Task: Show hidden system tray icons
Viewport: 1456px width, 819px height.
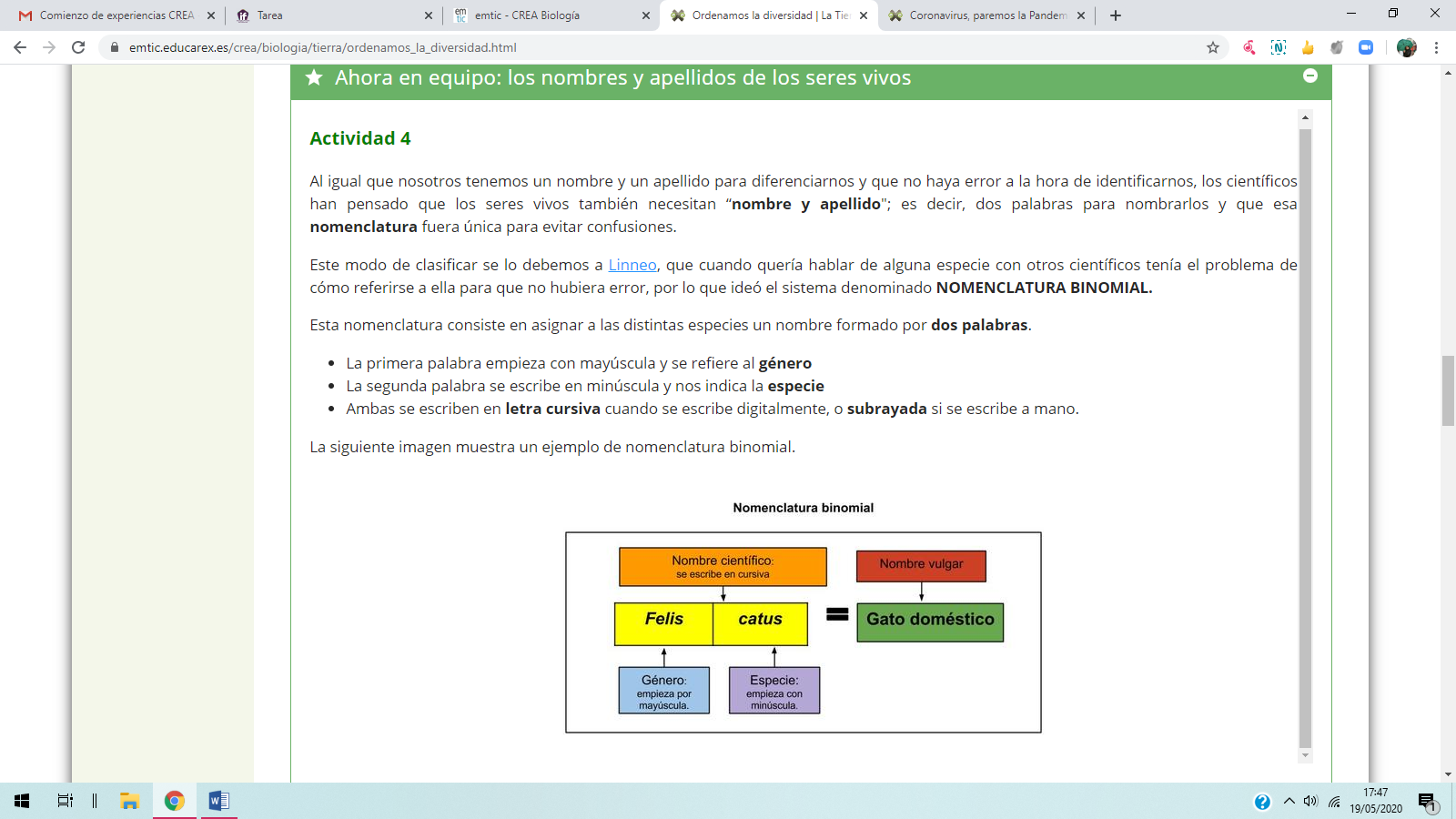Action: [x=1289, y=801]
